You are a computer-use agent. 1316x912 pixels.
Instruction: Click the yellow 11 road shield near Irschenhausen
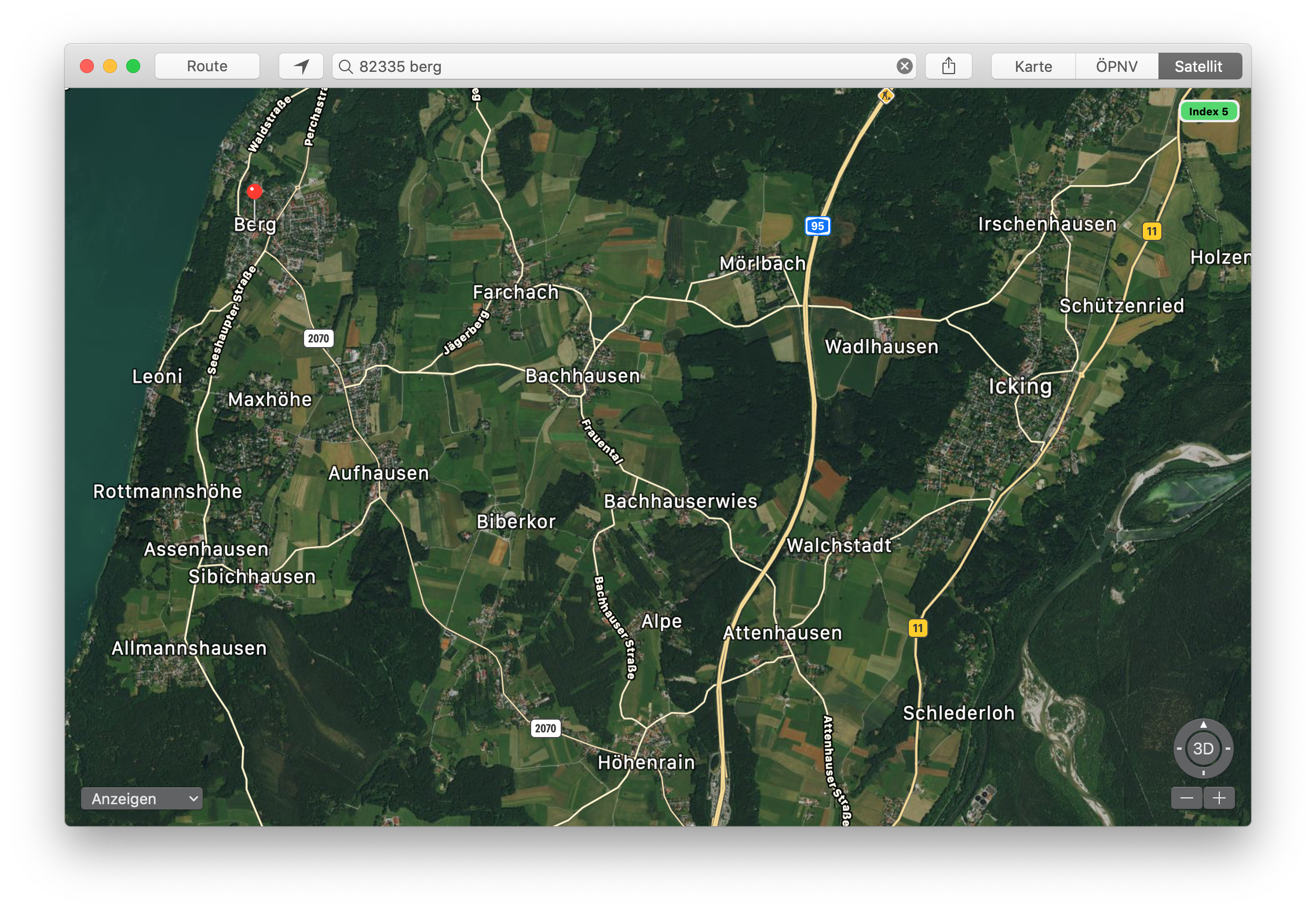click(1151, 231)
